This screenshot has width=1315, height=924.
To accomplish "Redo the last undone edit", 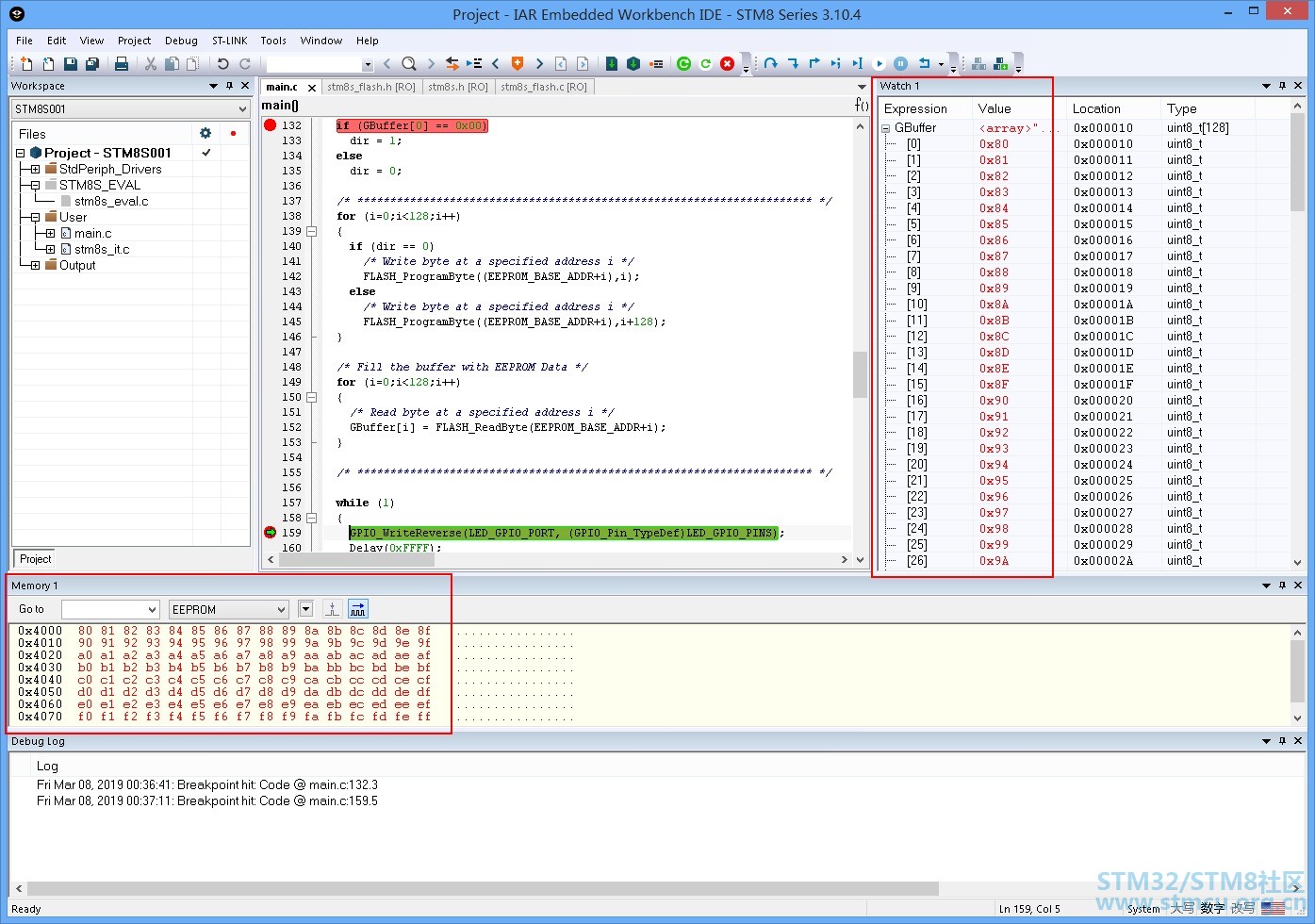I will point(245,63).
